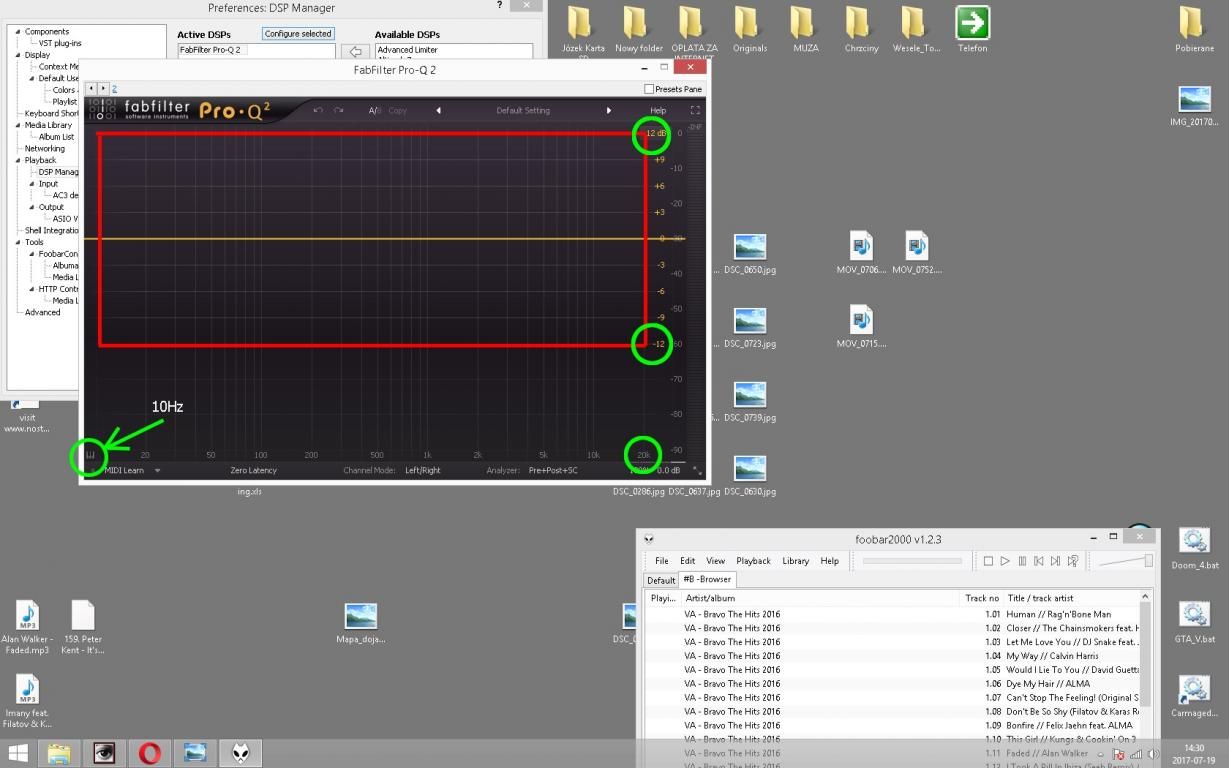Select the Alan Walker - Faded.mp3 file
This screenshot has height=768, width=1229.
pyautogui.click(x=27, y=627)
